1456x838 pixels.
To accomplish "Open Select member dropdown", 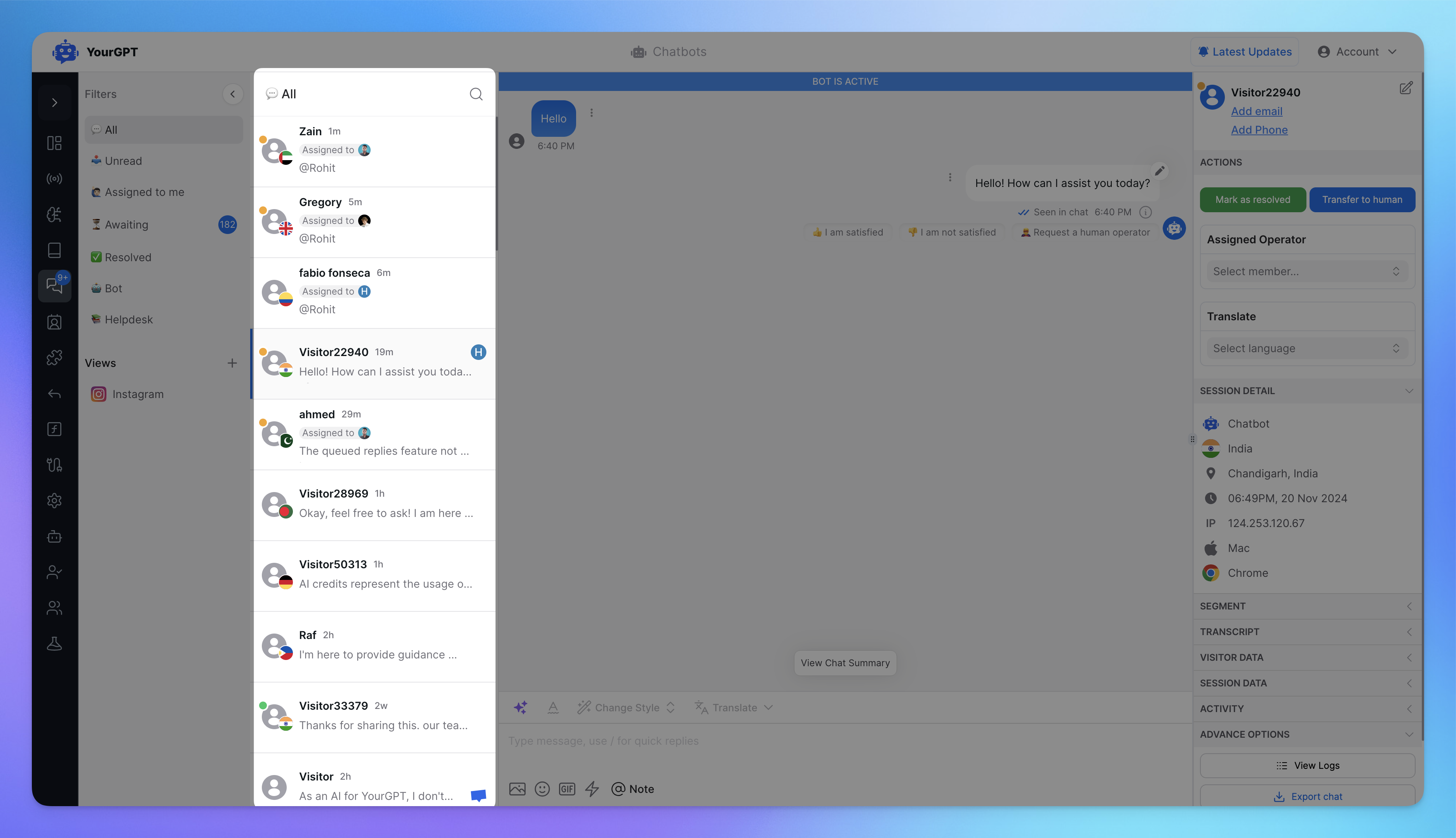I will (1307, 271).
